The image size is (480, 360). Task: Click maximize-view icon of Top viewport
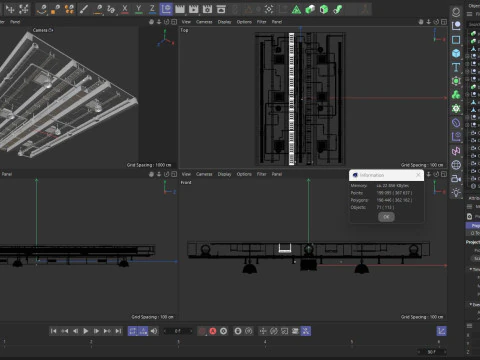(444, 22)
